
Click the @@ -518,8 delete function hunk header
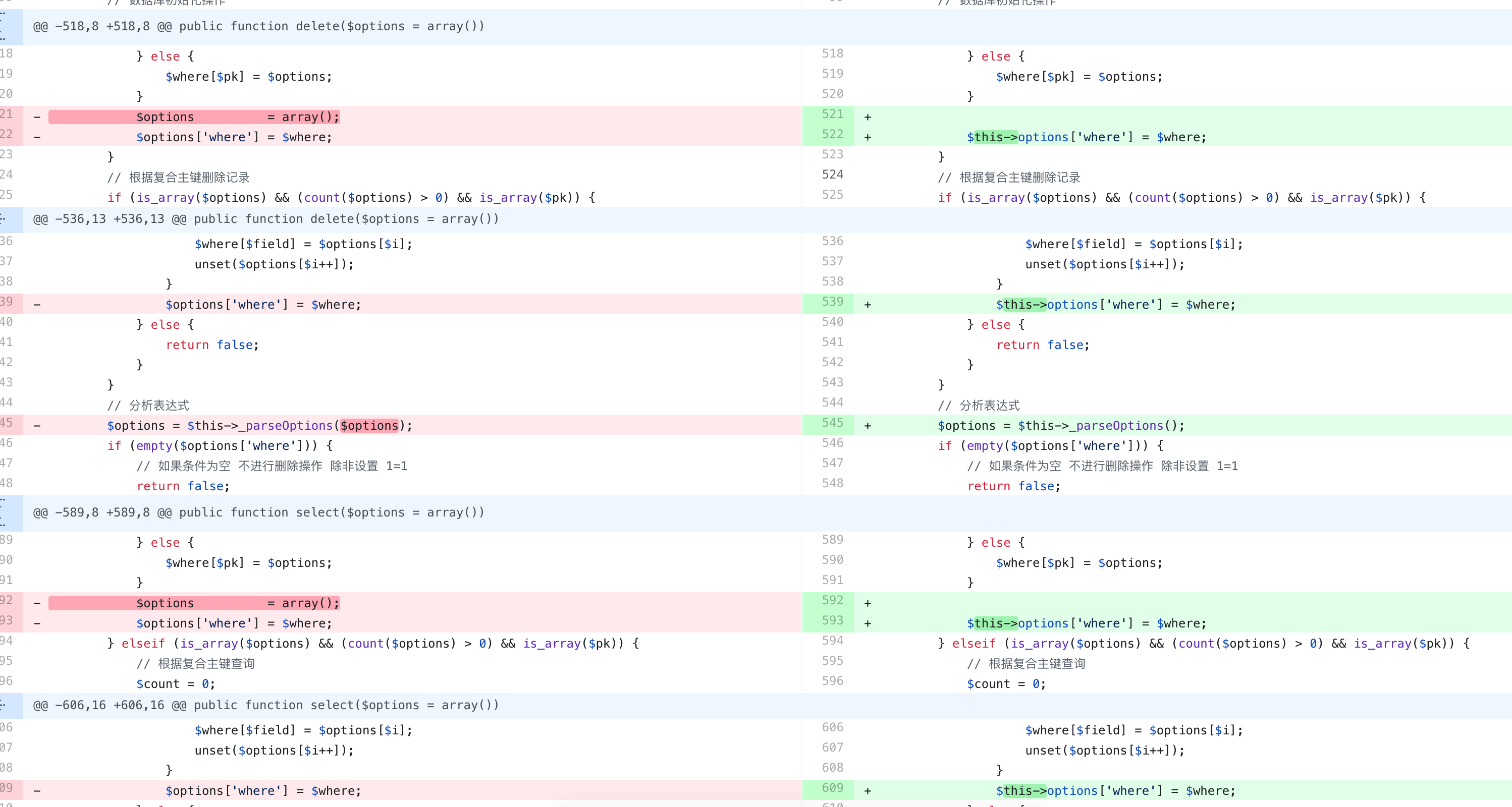click(258, 26)
